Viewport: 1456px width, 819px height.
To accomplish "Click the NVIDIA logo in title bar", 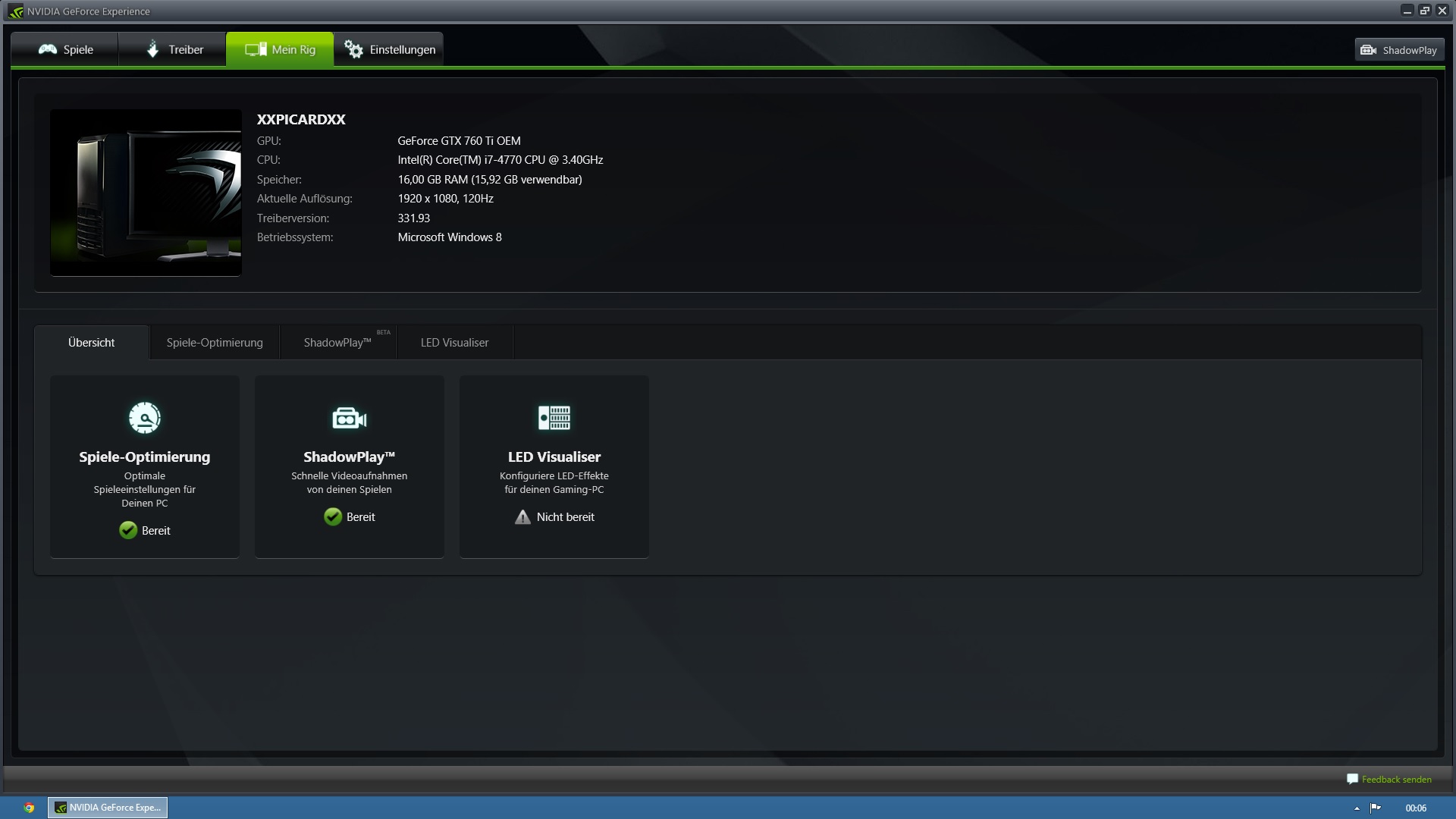I will [x=16, y=11].
